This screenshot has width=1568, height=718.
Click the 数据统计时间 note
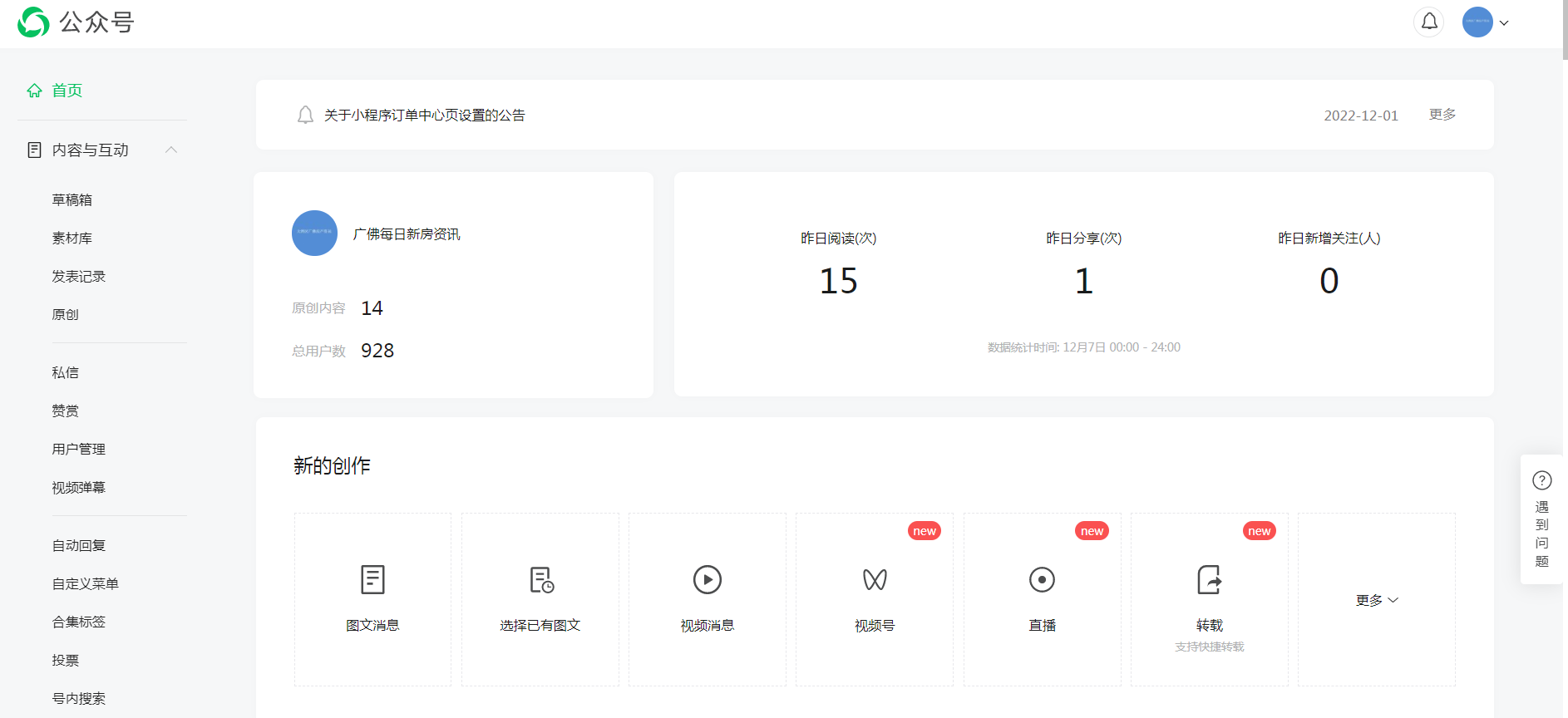point(1084,347)
